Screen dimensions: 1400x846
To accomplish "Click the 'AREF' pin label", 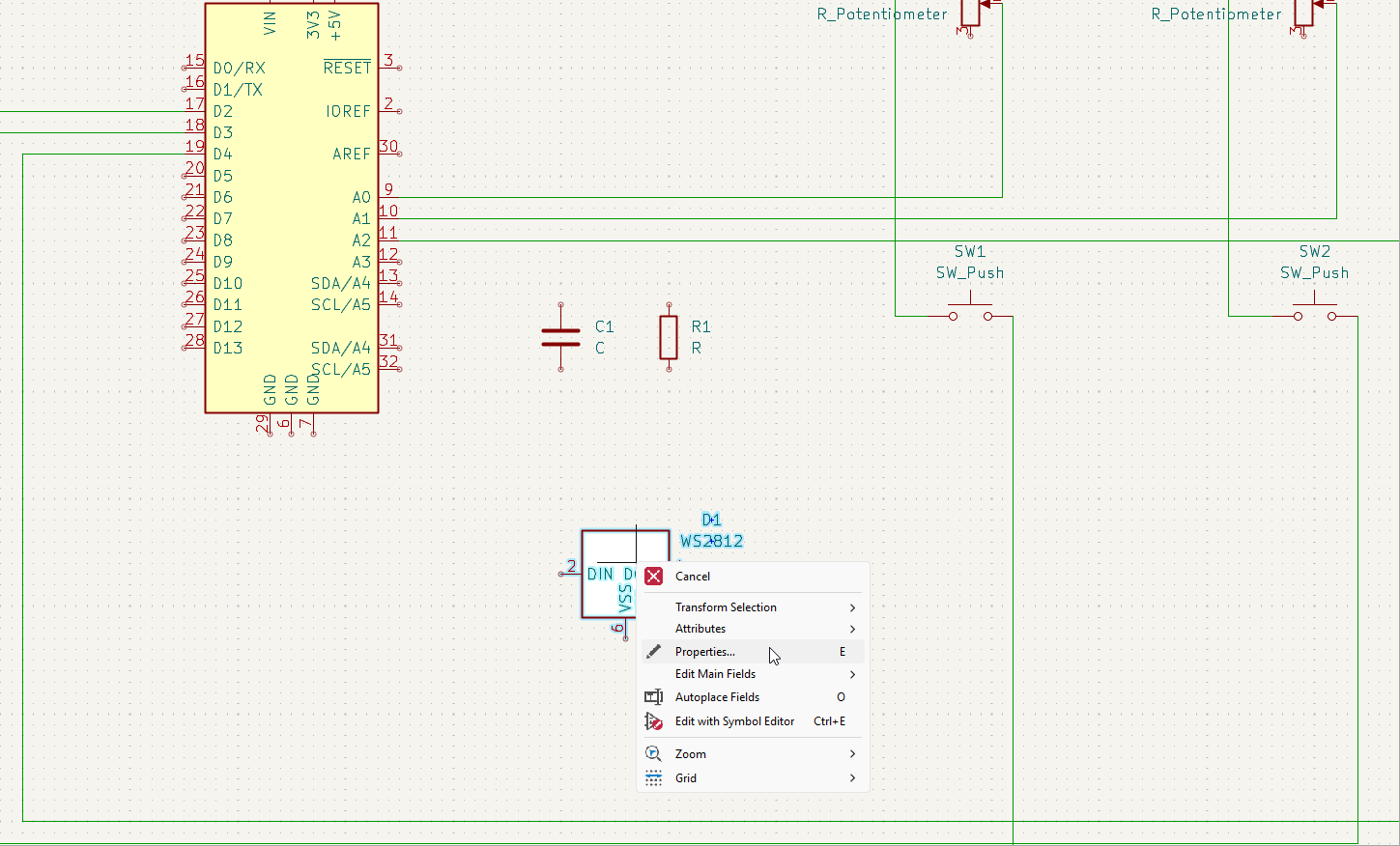I will click(352, 154).
